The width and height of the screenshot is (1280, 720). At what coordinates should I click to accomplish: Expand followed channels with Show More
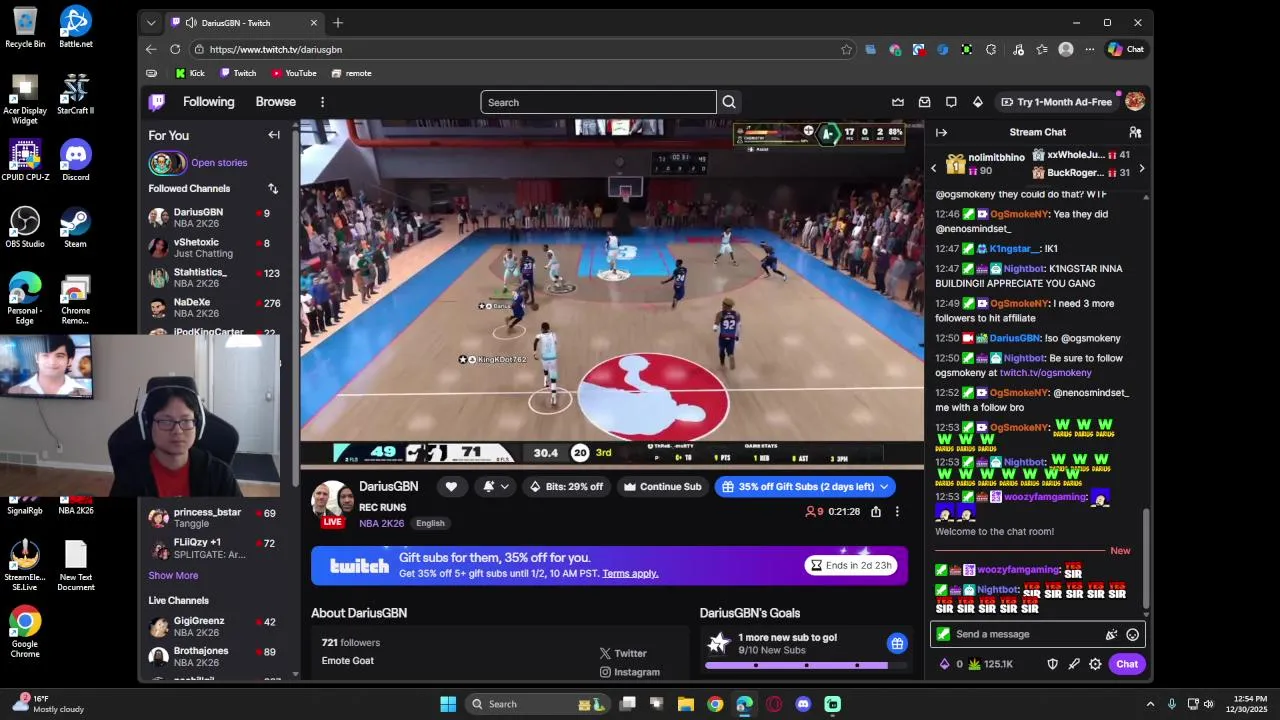173,575
